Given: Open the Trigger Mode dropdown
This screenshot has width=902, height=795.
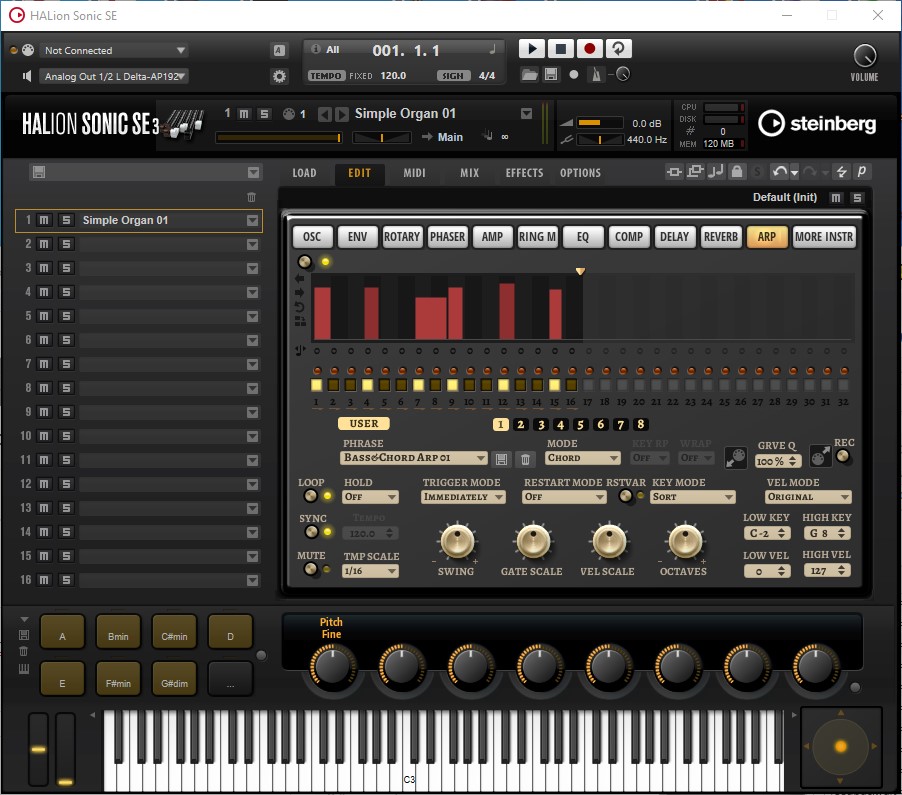Looking at the screenshot, I should tap(463, 497).
